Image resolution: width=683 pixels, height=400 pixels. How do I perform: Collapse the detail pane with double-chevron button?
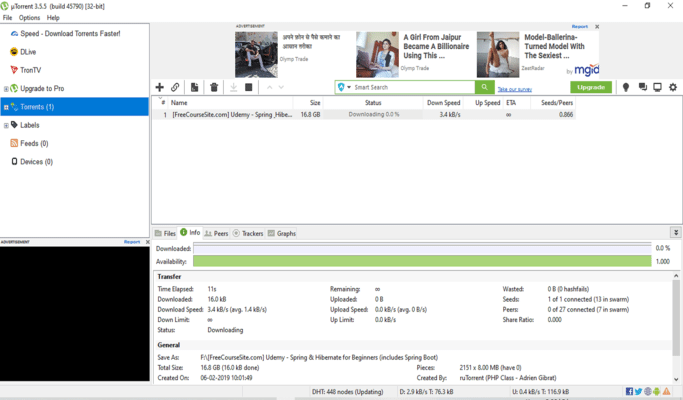(676, 233)
